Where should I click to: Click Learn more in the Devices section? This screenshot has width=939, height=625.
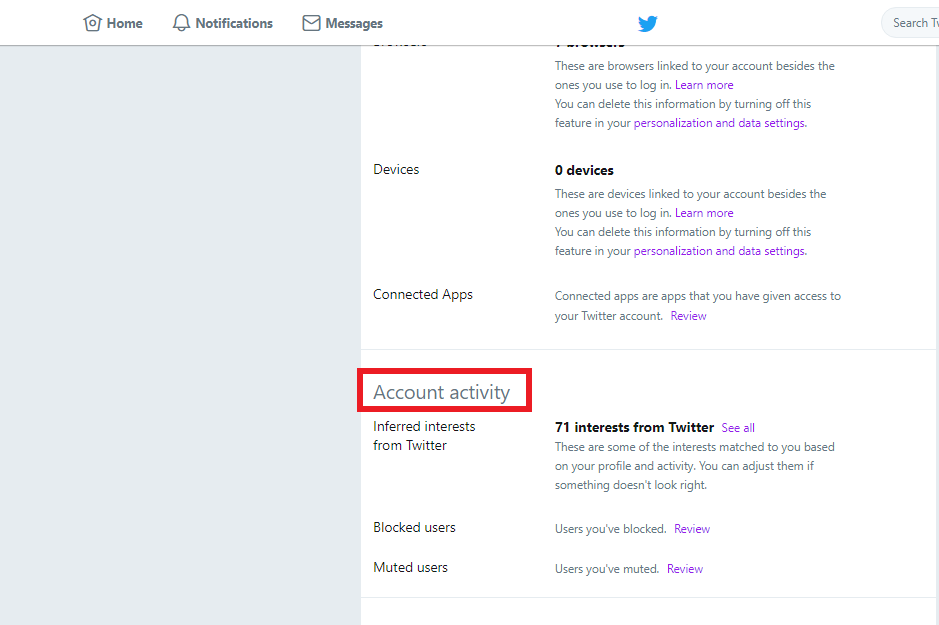(x=704, y=212)
